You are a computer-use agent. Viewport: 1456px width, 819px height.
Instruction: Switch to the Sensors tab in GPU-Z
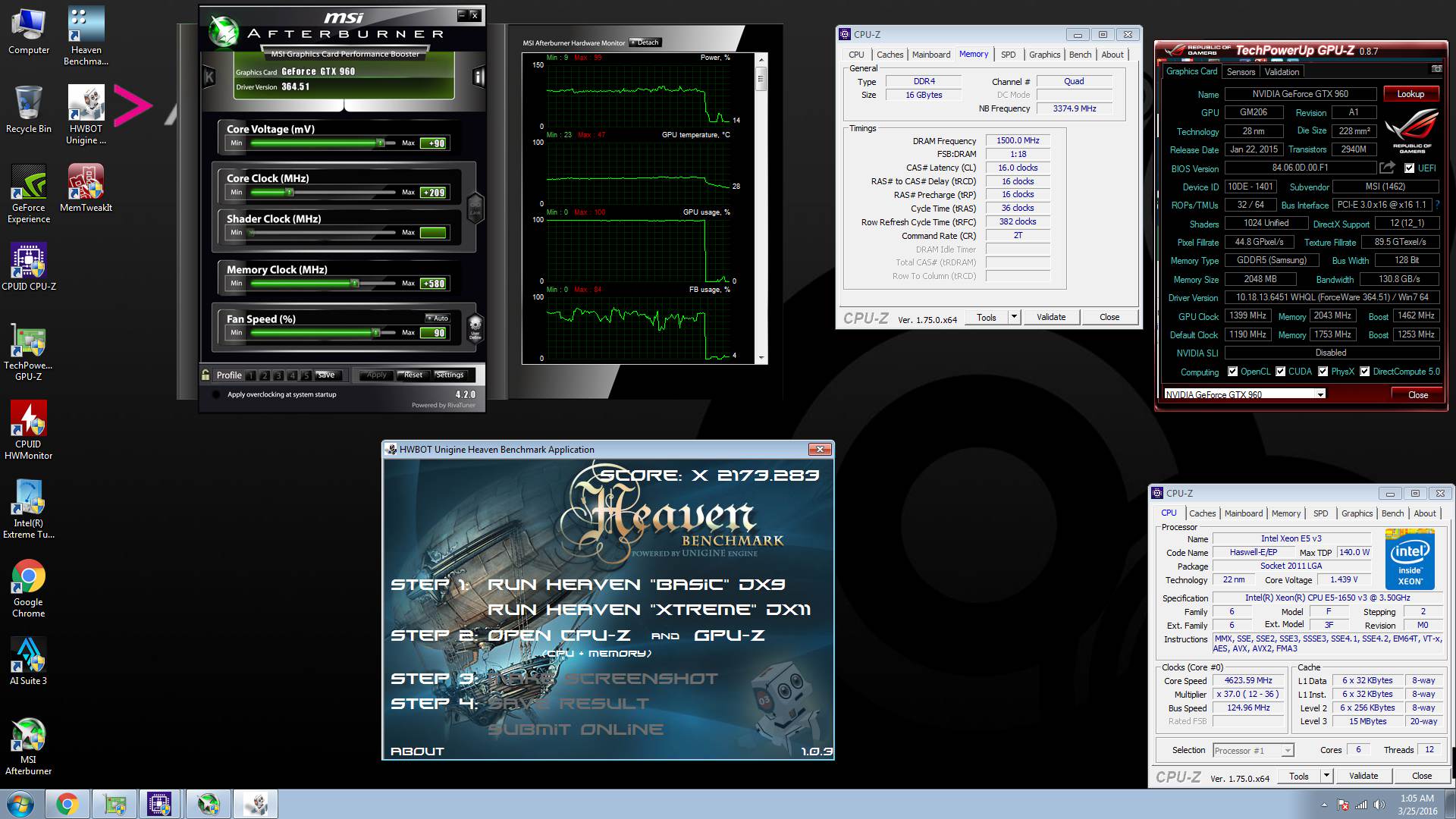point(1241,72)
